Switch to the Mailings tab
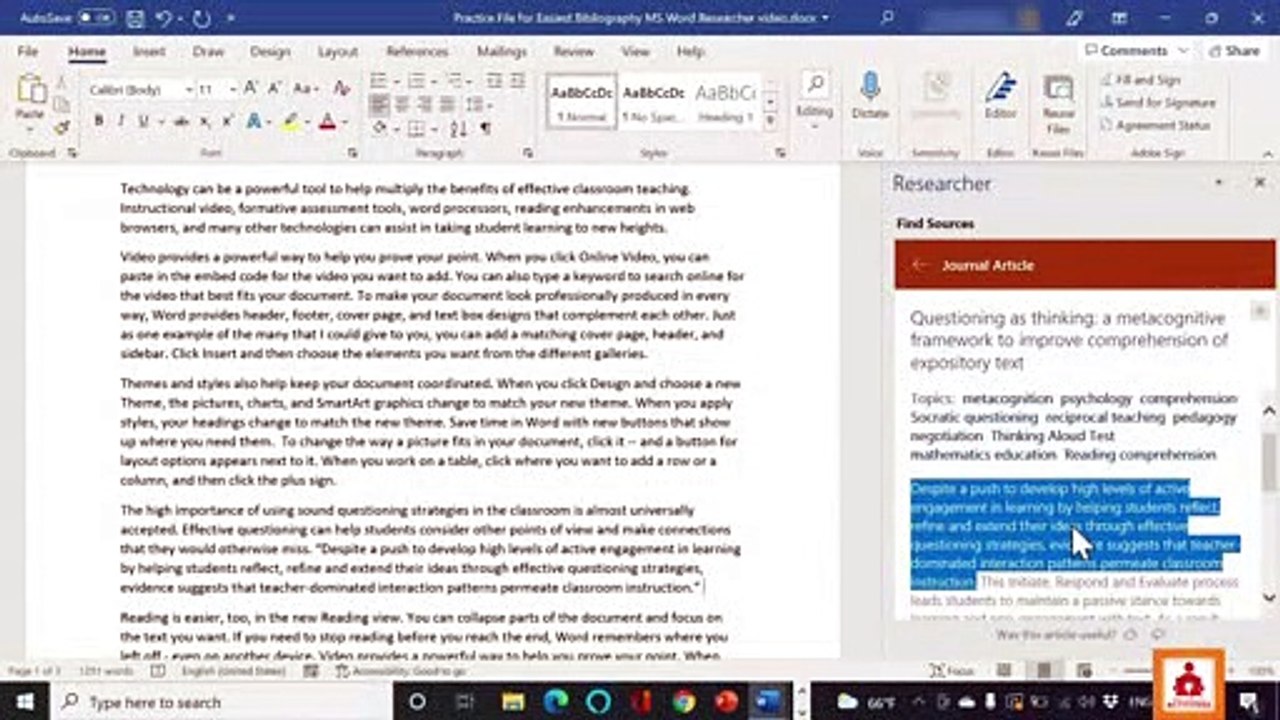The image size is (1280, 720). point(501,51)
